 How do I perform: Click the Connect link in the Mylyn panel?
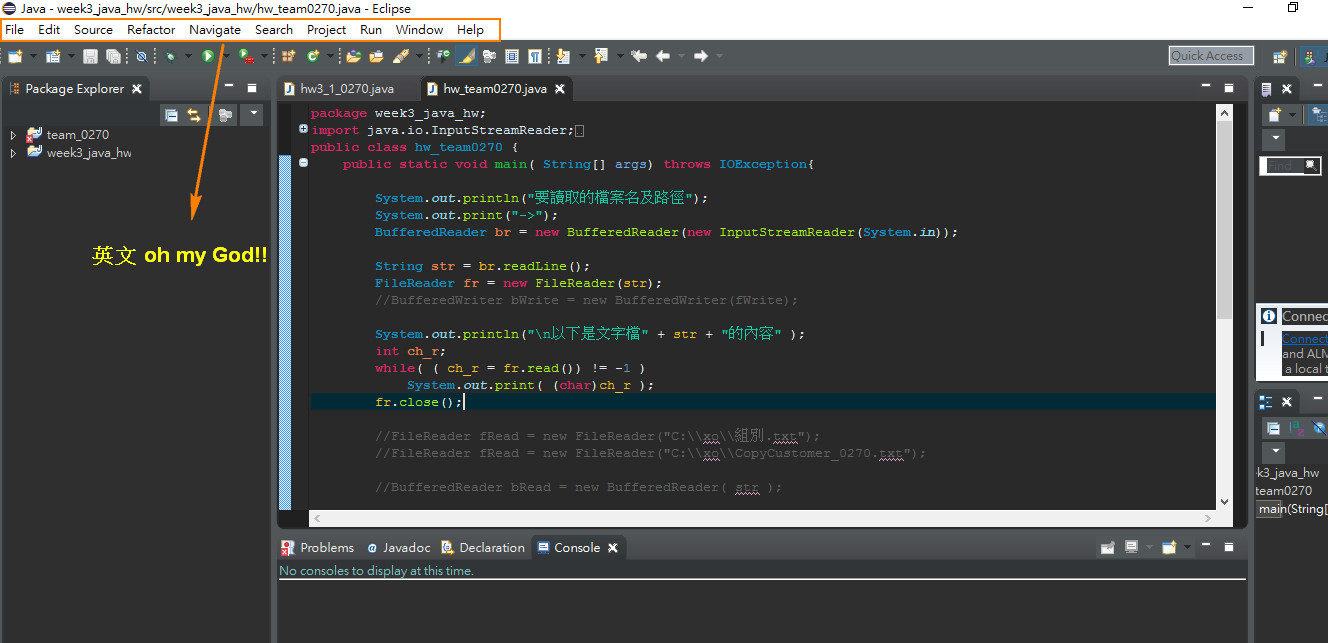[1305, 338]
